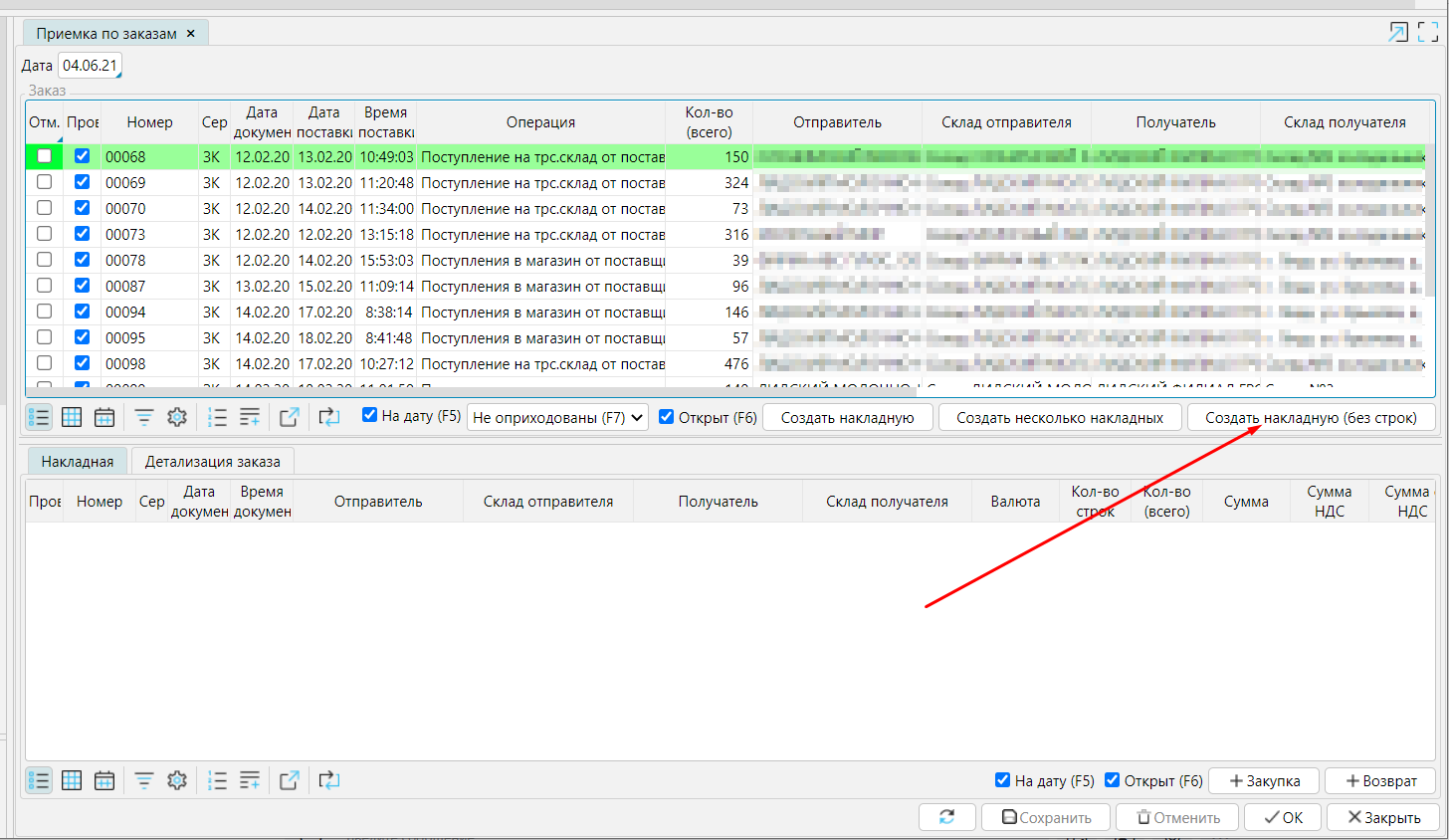Click refresh button beside Сохранить

pos(946,817)
